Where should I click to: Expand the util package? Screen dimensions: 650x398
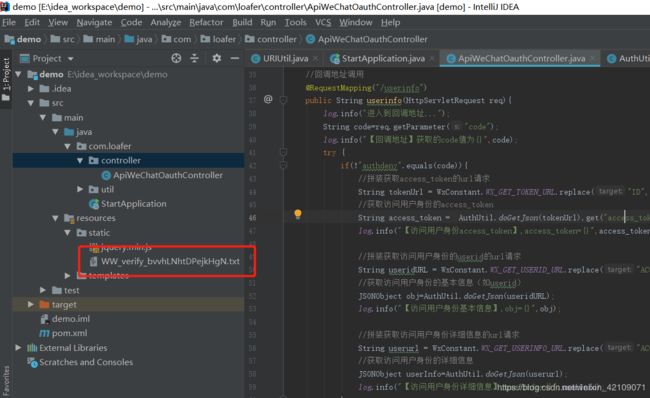(80, 189)
